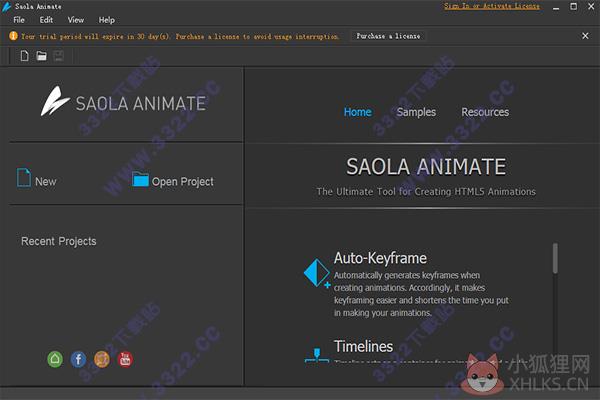Open the Facebook social icon

click(x=78, y=359)
